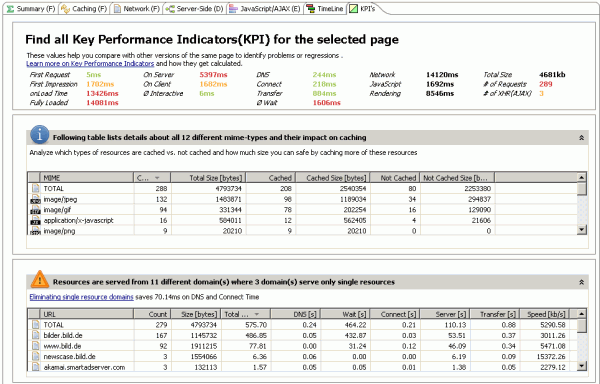Sort domains table by Count column
The image size is (600, 384).
coord(152,314)
